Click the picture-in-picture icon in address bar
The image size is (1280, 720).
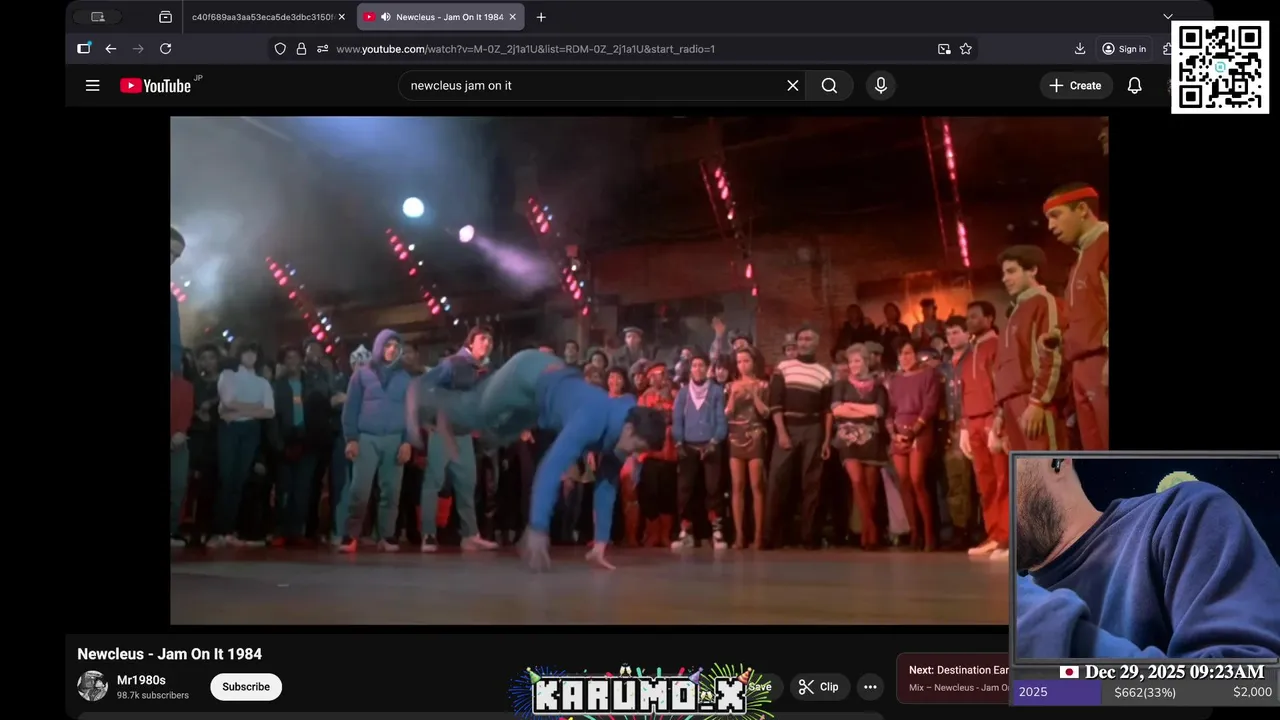[x=944, y=49]
